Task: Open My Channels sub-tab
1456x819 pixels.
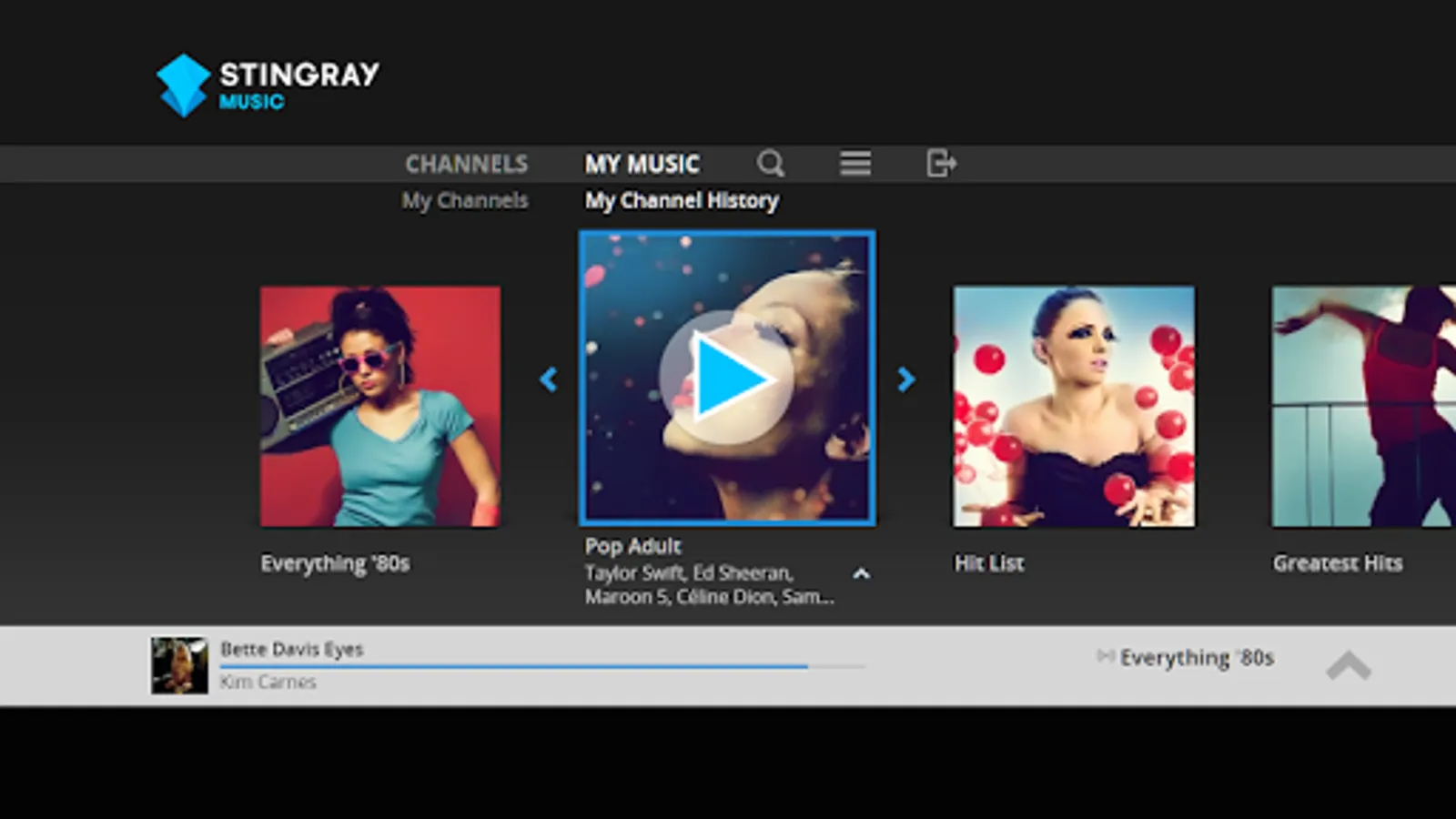Action: point(464,200)
